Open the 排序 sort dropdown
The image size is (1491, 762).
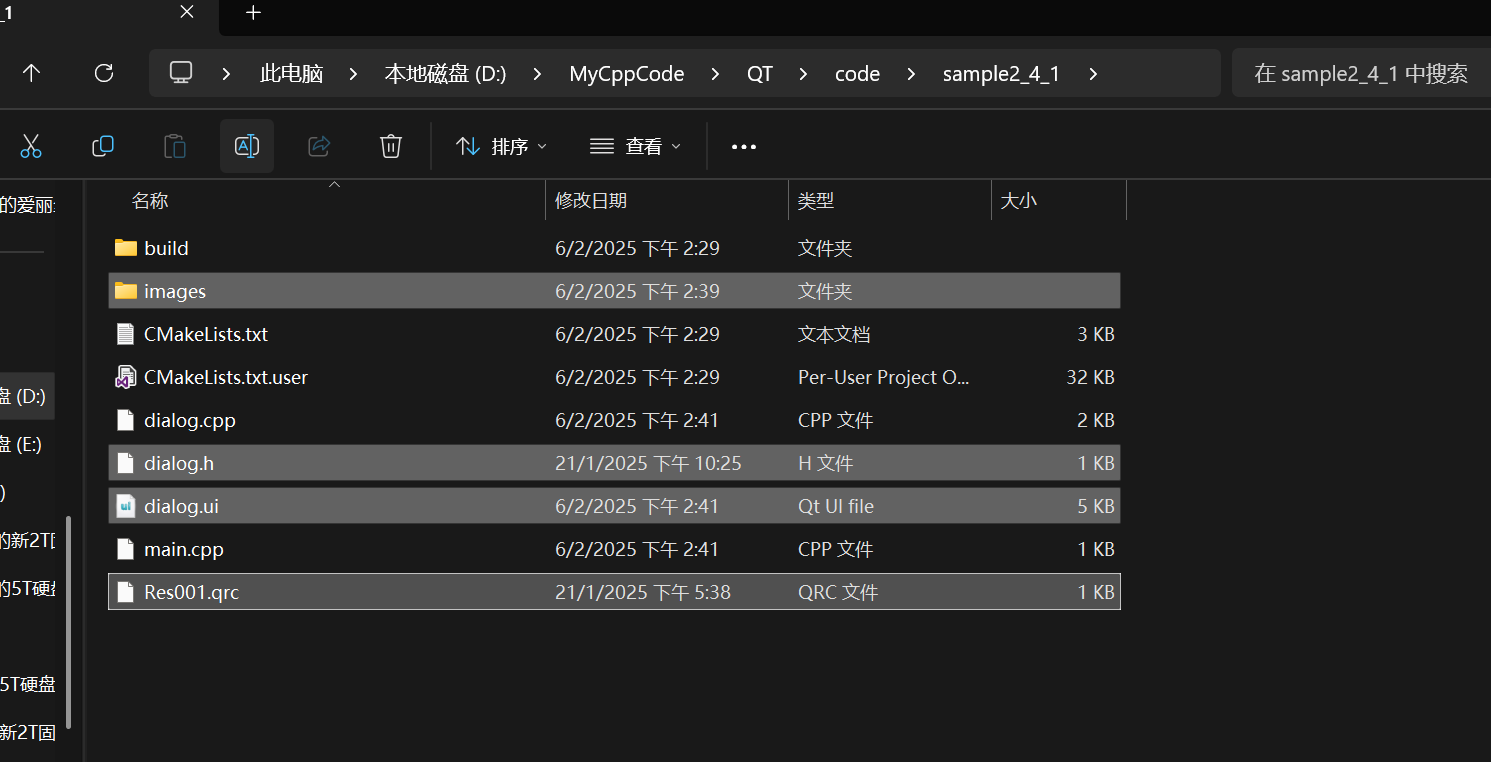pyautogui.click(x=502, y=146)
